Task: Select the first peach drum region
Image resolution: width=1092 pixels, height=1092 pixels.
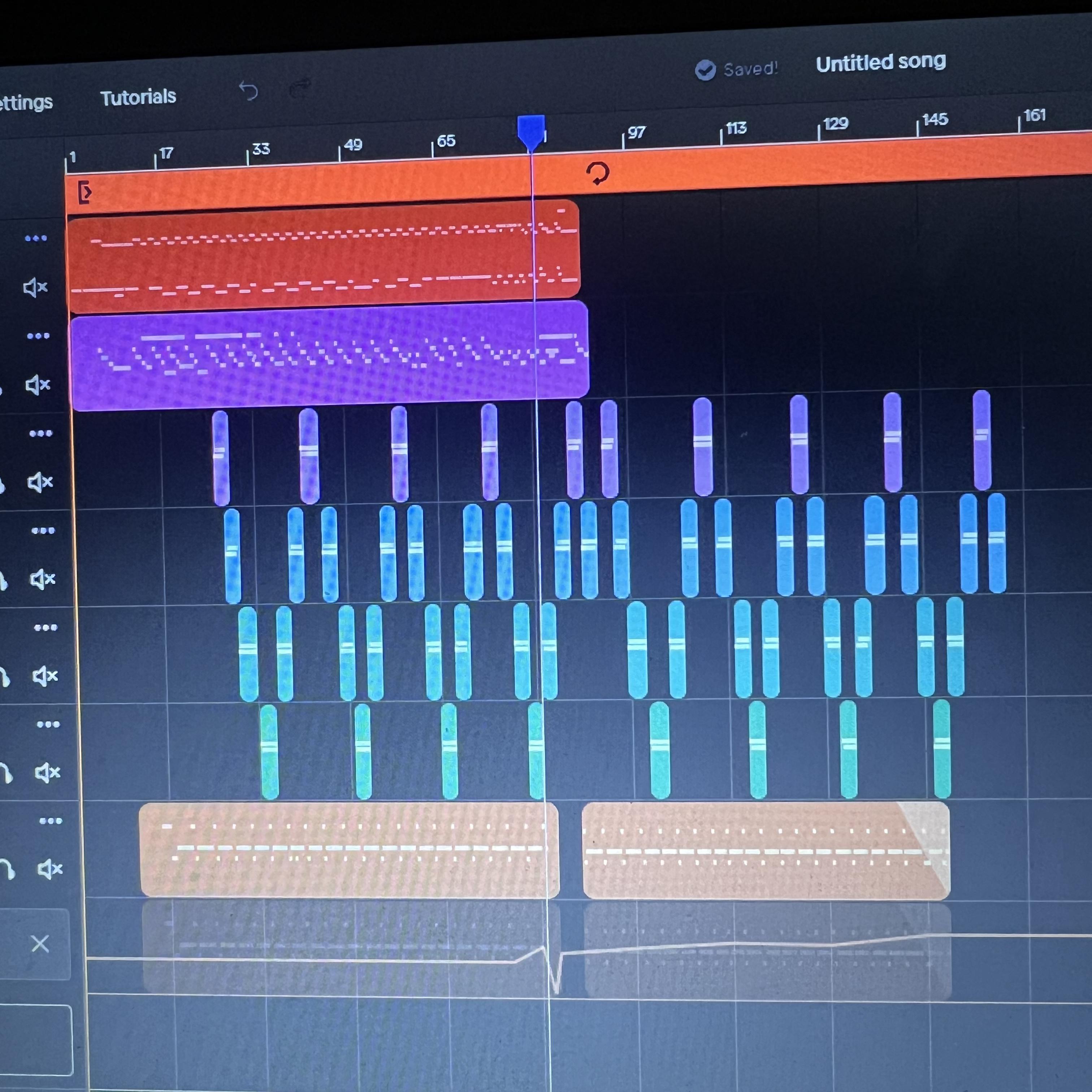Action: (x=349, y=849)
